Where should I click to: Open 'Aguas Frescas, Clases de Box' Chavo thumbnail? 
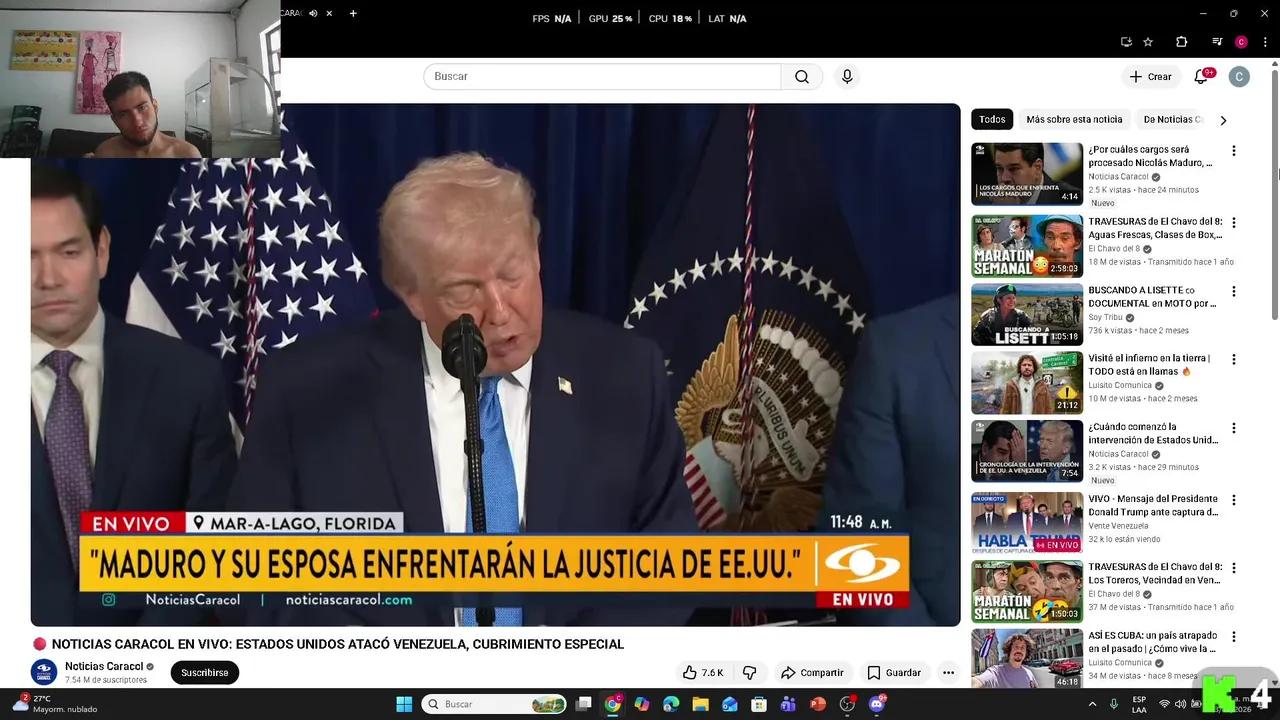click(x=1027, y=246)
